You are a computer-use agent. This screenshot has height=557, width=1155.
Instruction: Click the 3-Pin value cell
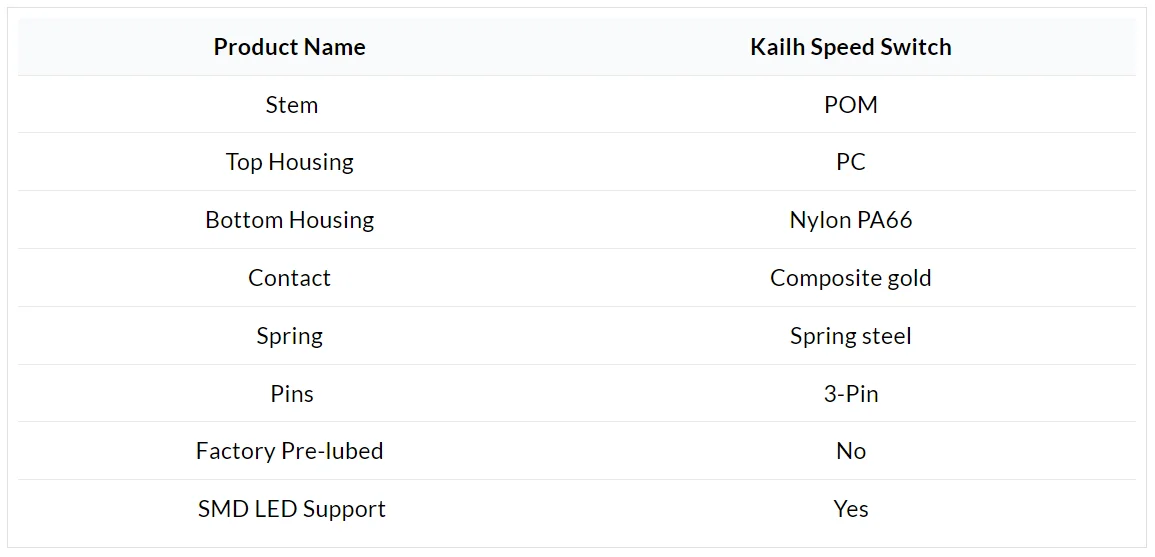point(851,393)
